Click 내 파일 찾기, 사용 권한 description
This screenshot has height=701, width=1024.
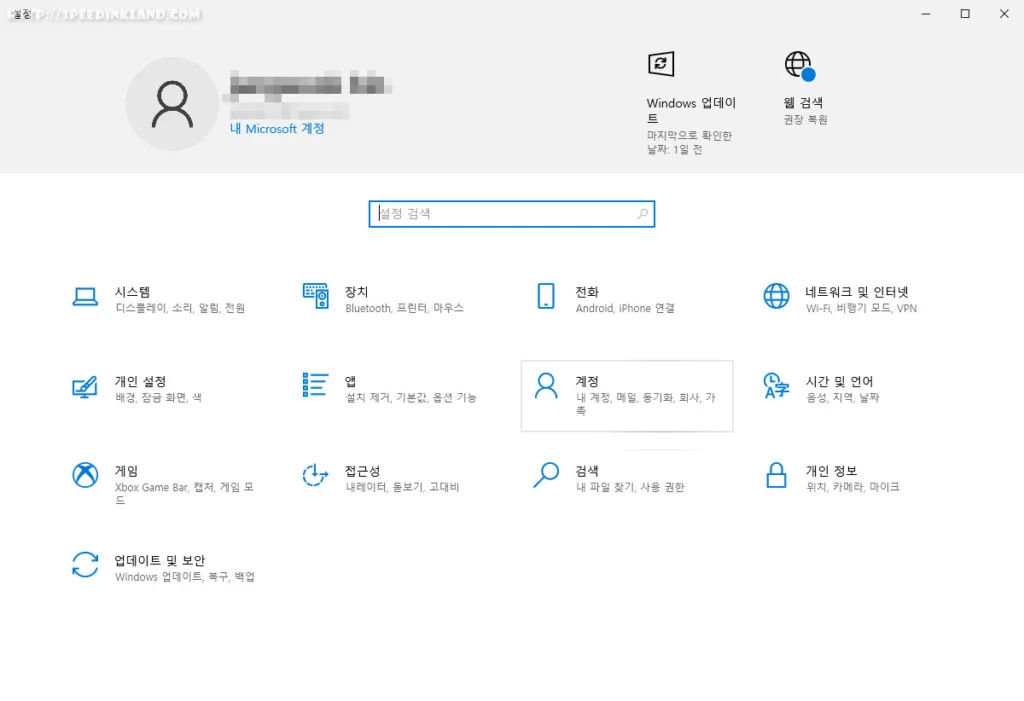630,487
